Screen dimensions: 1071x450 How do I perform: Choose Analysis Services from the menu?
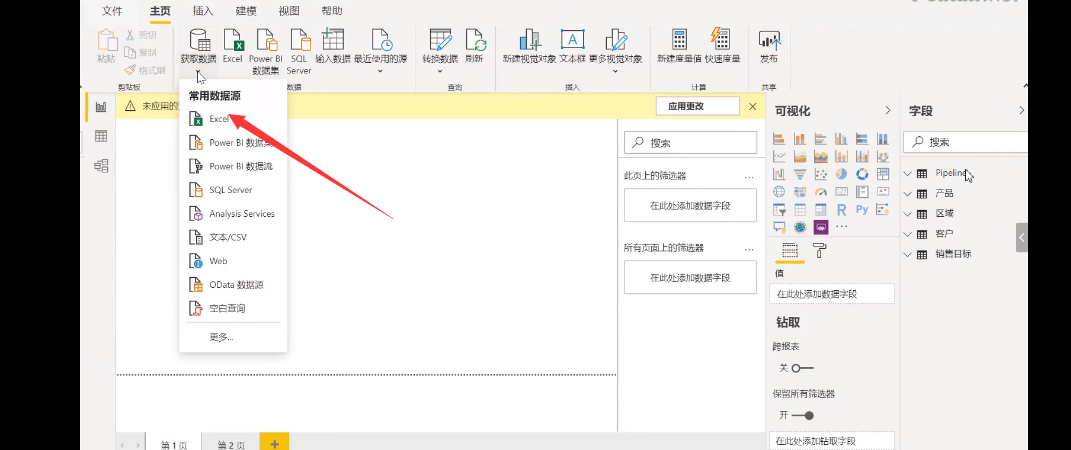click(x=232, y=214)
